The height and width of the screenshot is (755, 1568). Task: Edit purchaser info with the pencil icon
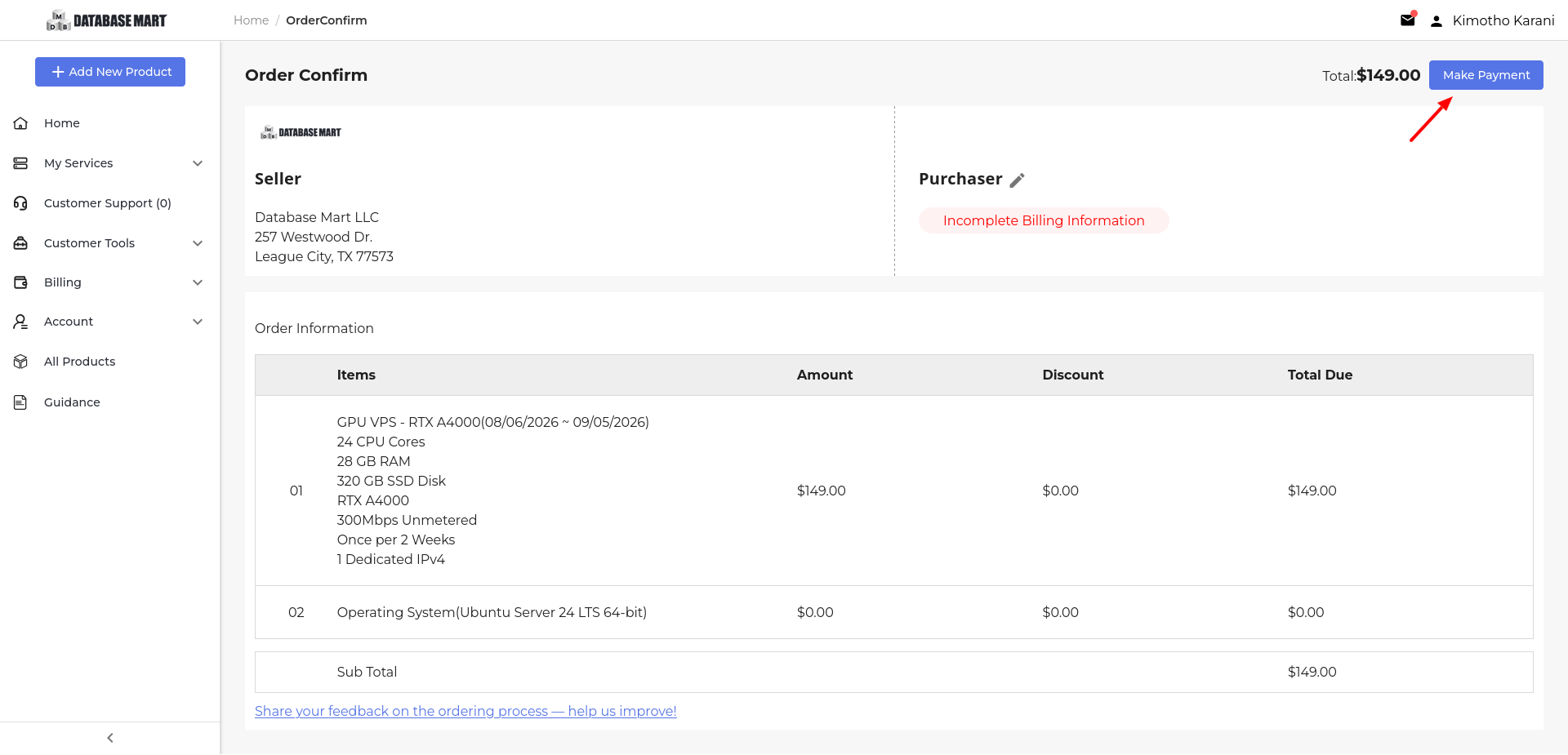pyautogui.click(x=1018, y=180)
